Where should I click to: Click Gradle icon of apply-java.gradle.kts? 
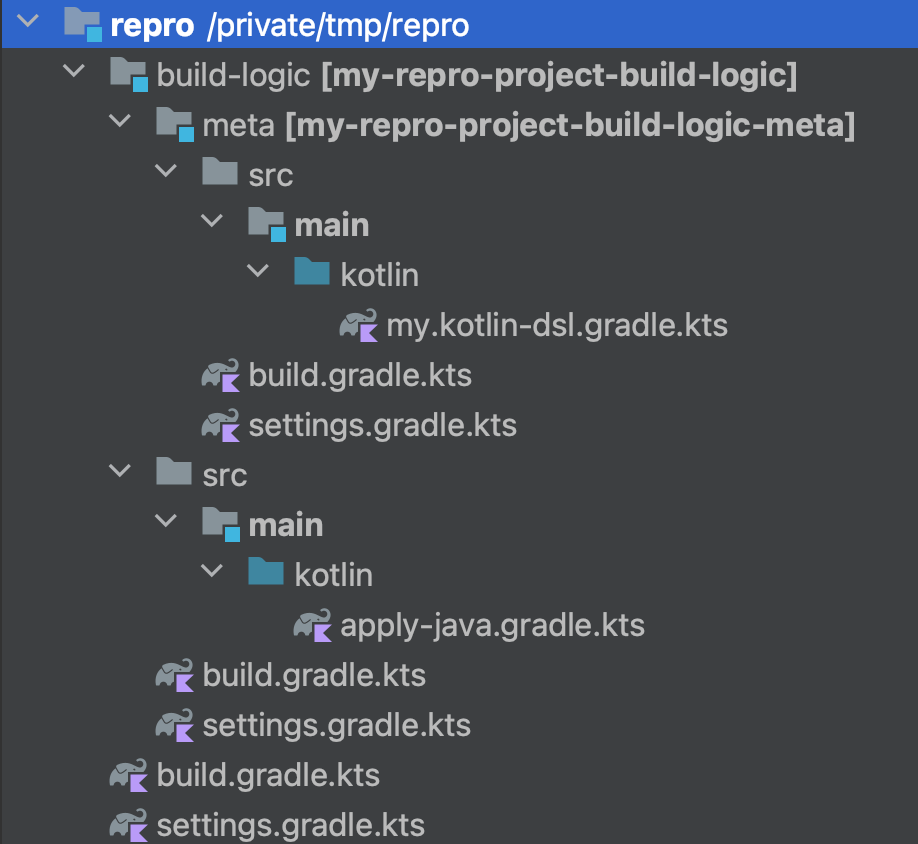313,625
